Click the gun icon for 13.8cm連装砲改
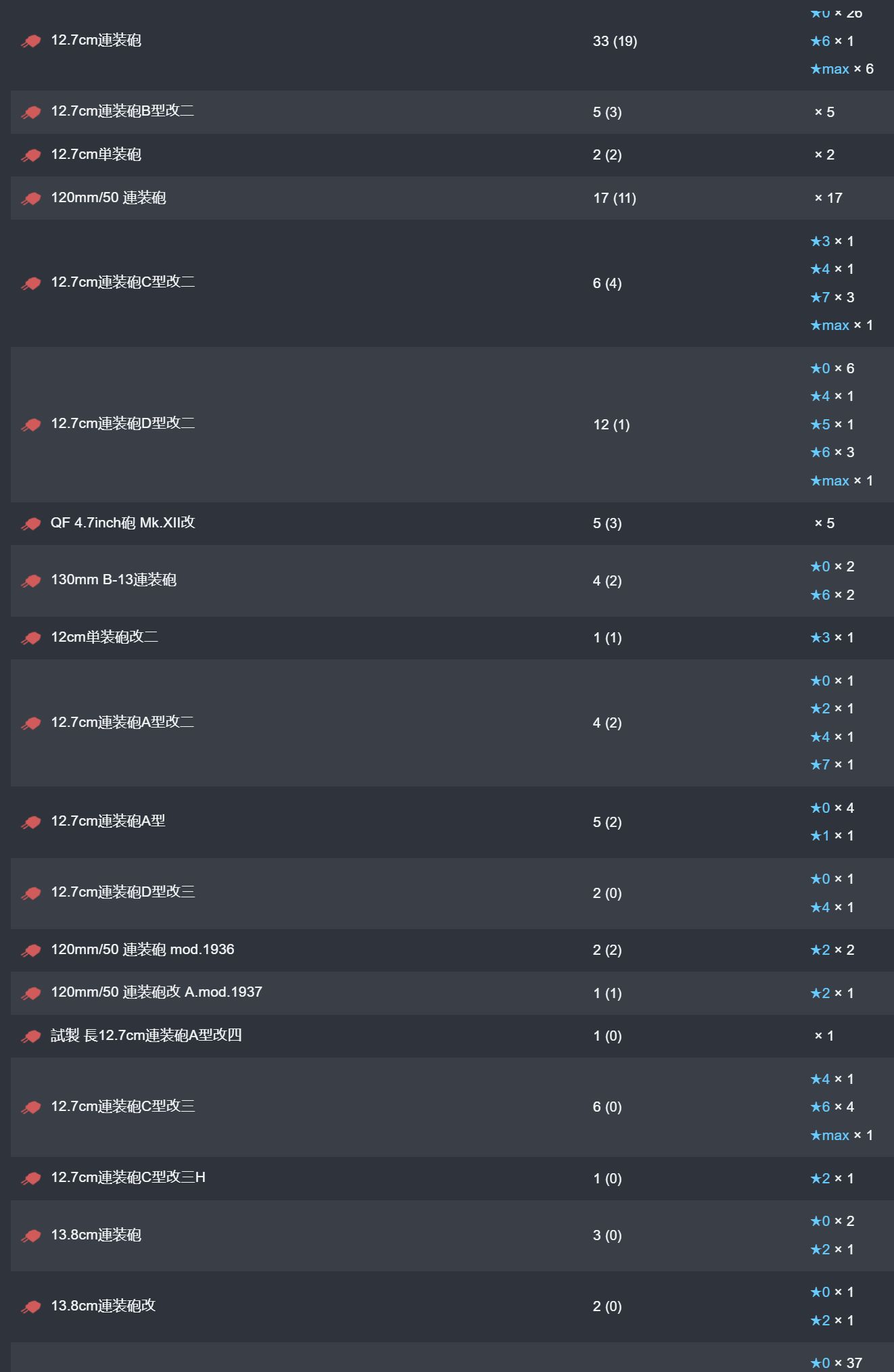 (31, 1307)
